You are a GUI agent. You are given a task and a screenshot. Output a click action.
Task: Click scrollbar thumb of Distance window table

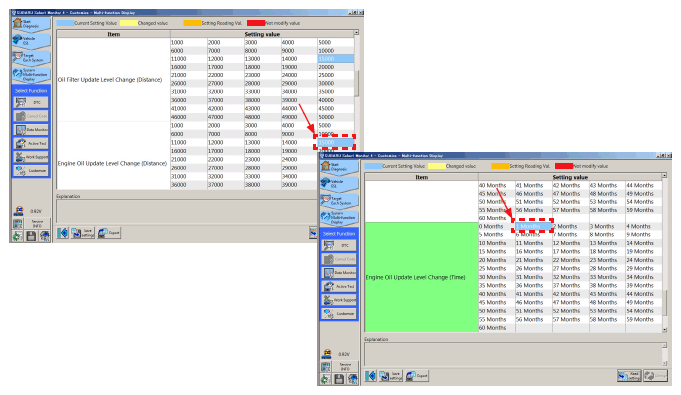357,83
